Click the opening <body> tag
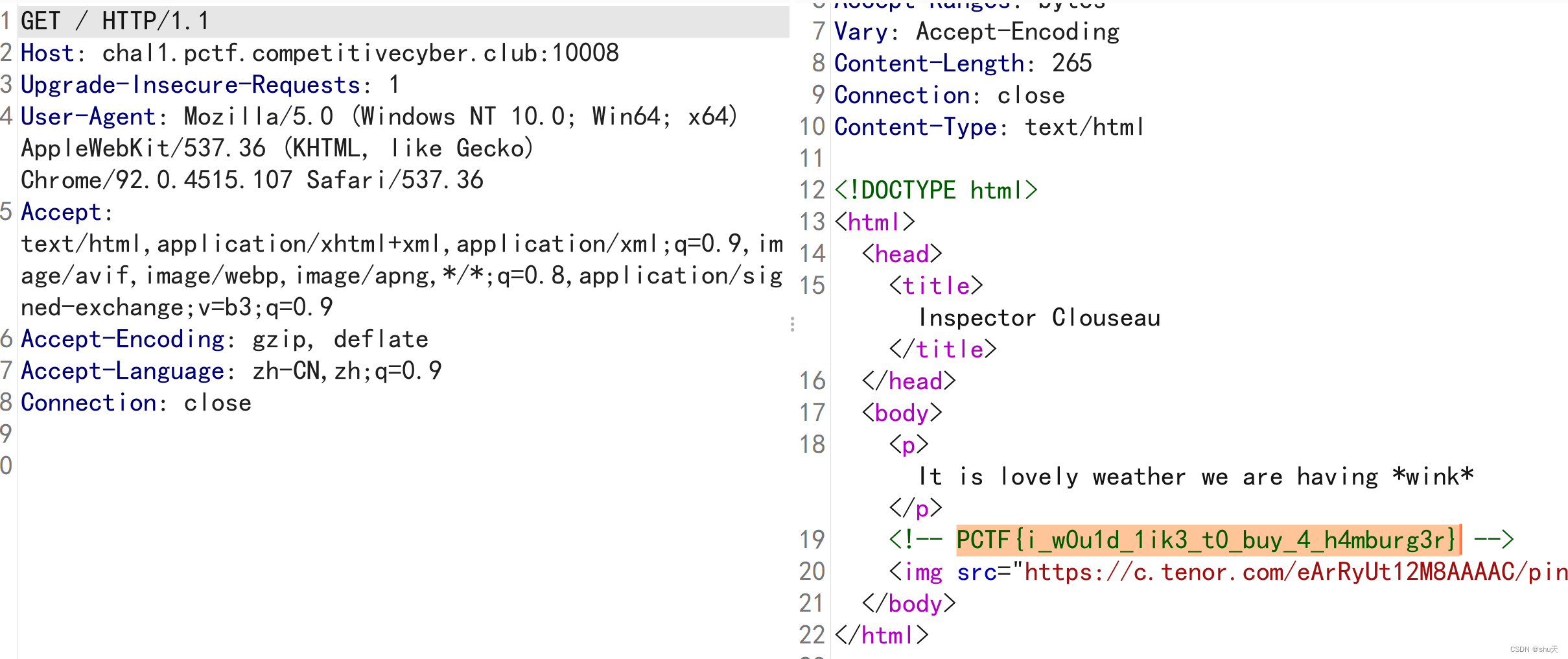1568x659 pixels. pos(902,413)
